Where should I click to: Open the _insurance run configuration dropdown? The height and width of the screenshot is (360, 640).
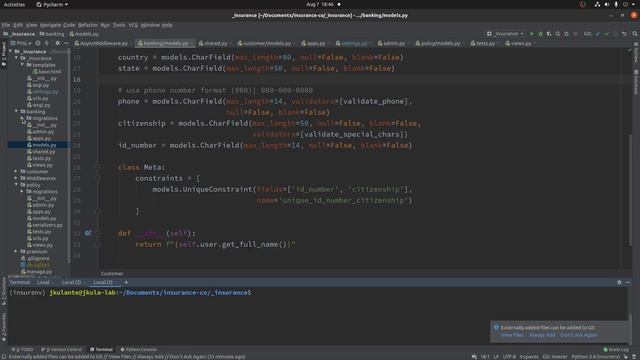click(x=506, y=34)
